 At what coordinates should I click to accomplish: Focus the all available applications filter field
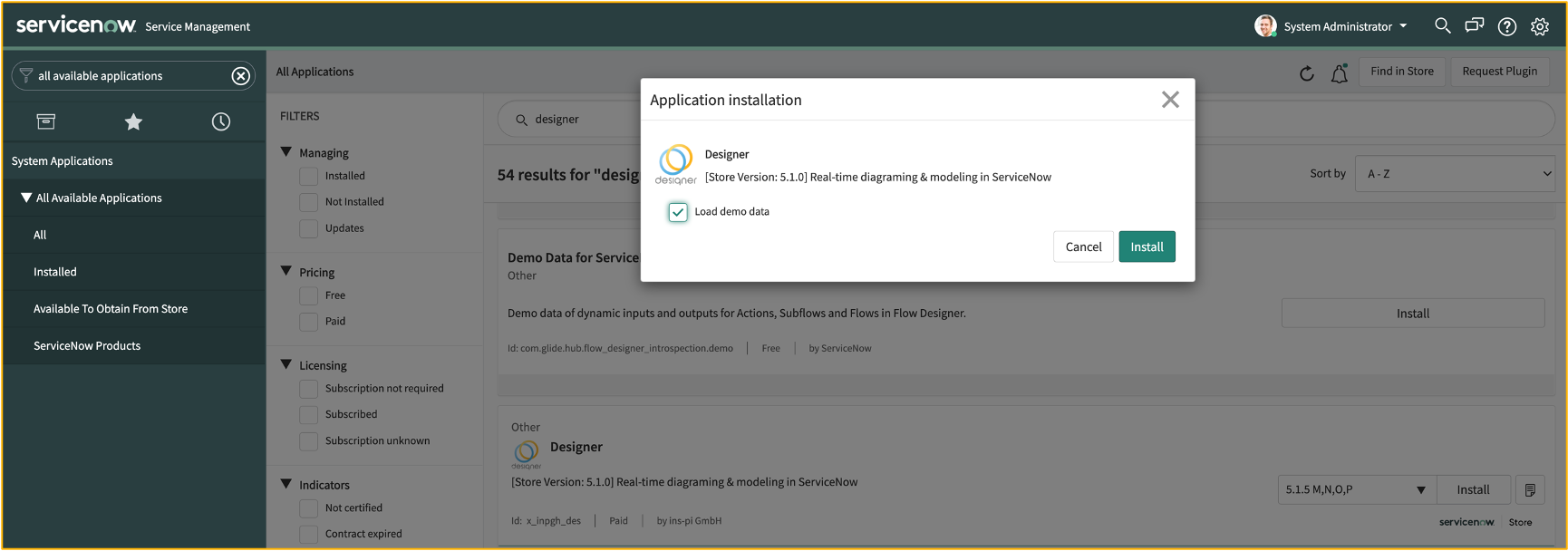click(132, 76)
